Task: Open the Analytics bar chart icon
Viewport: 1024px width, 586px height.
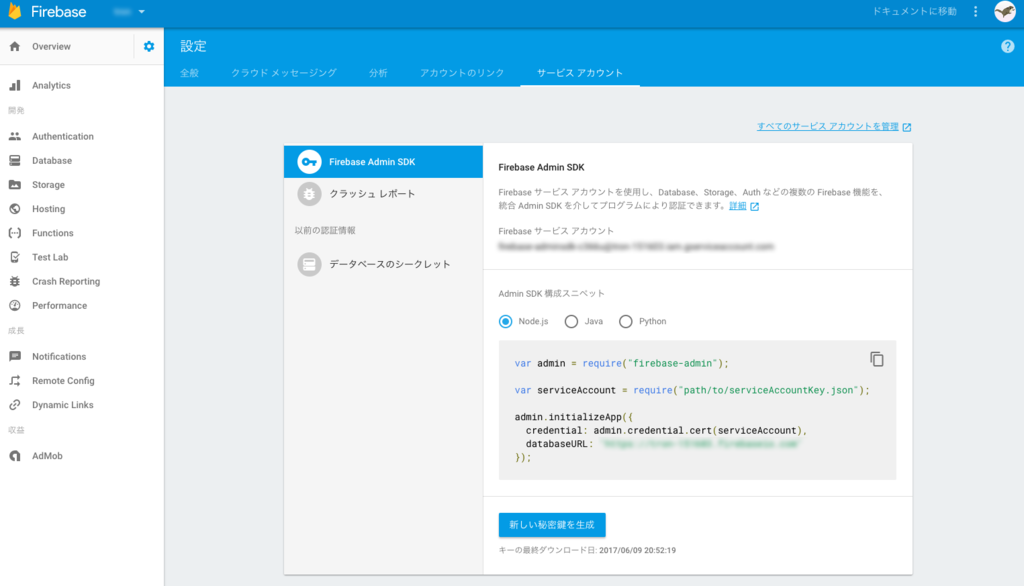Action: [14, 86]
